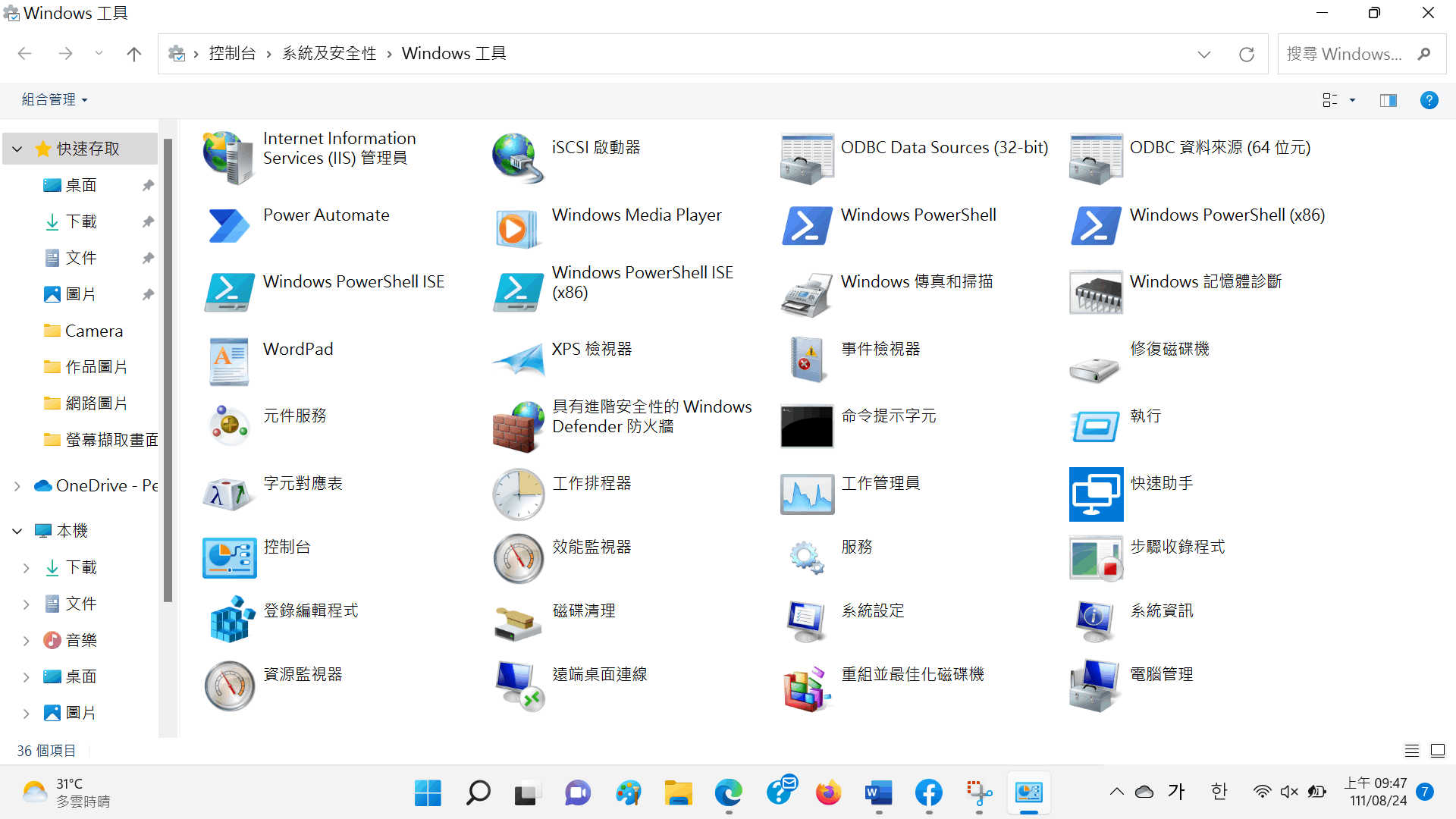Click the 搜尋 Windows 工具 search box
Screen dimensions: 1456x819
pos(1362,54)
